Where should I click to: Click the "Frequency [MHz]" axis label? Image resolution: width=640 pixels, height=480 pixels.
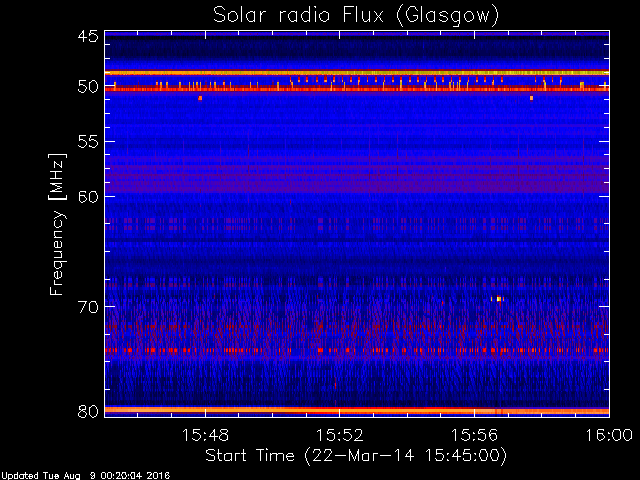tap(57, 224)
